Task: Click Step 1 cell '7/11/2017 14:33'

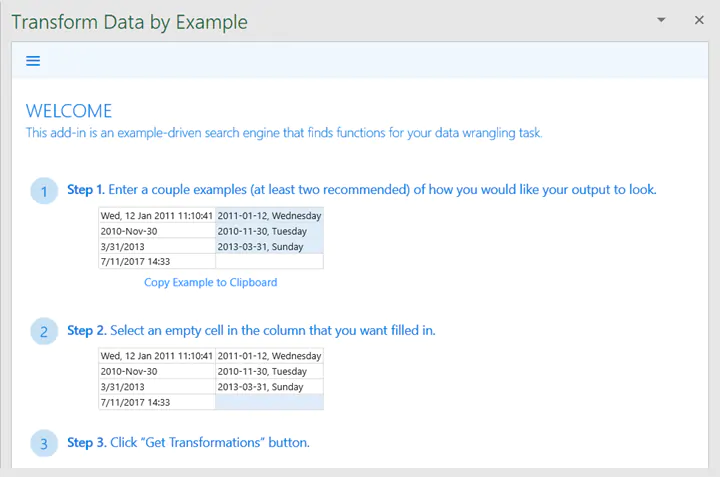Action: coord(157,261)
